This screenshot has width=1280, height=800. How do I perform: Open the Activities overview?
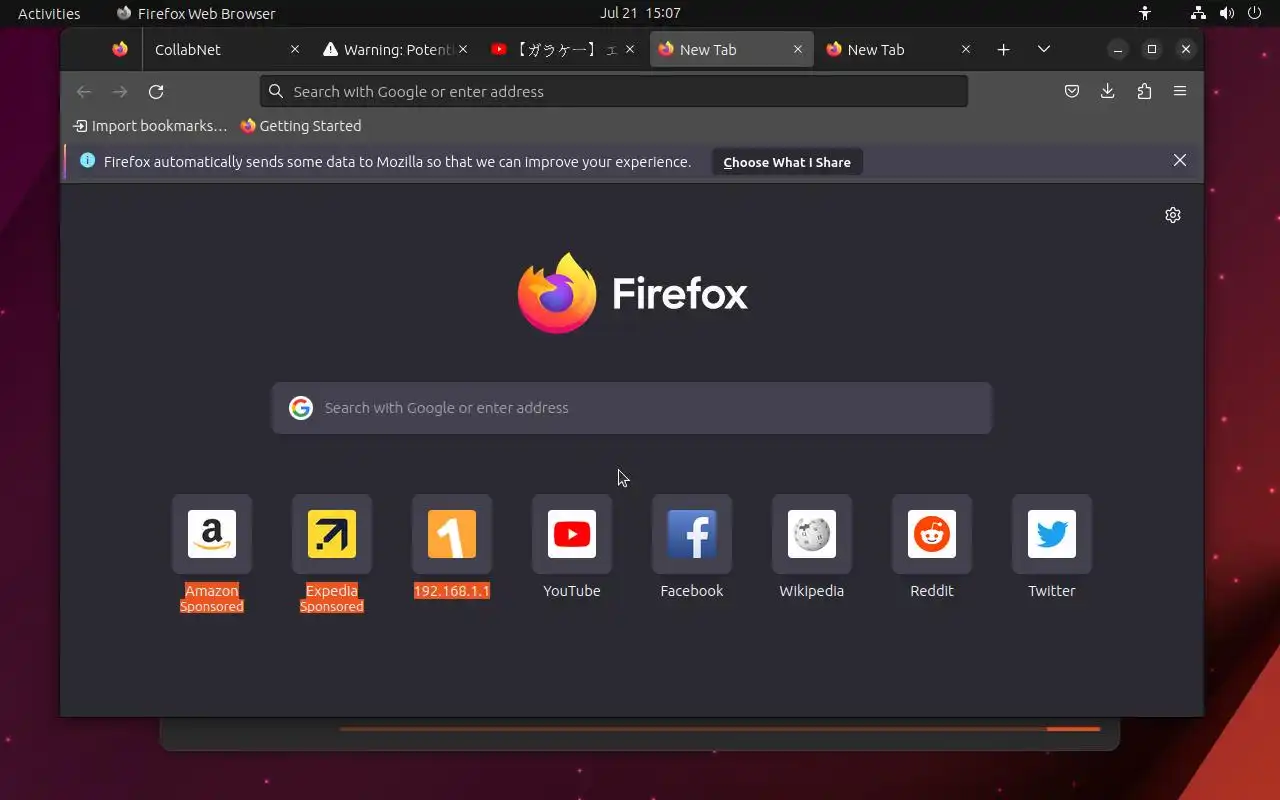point(49,13)
